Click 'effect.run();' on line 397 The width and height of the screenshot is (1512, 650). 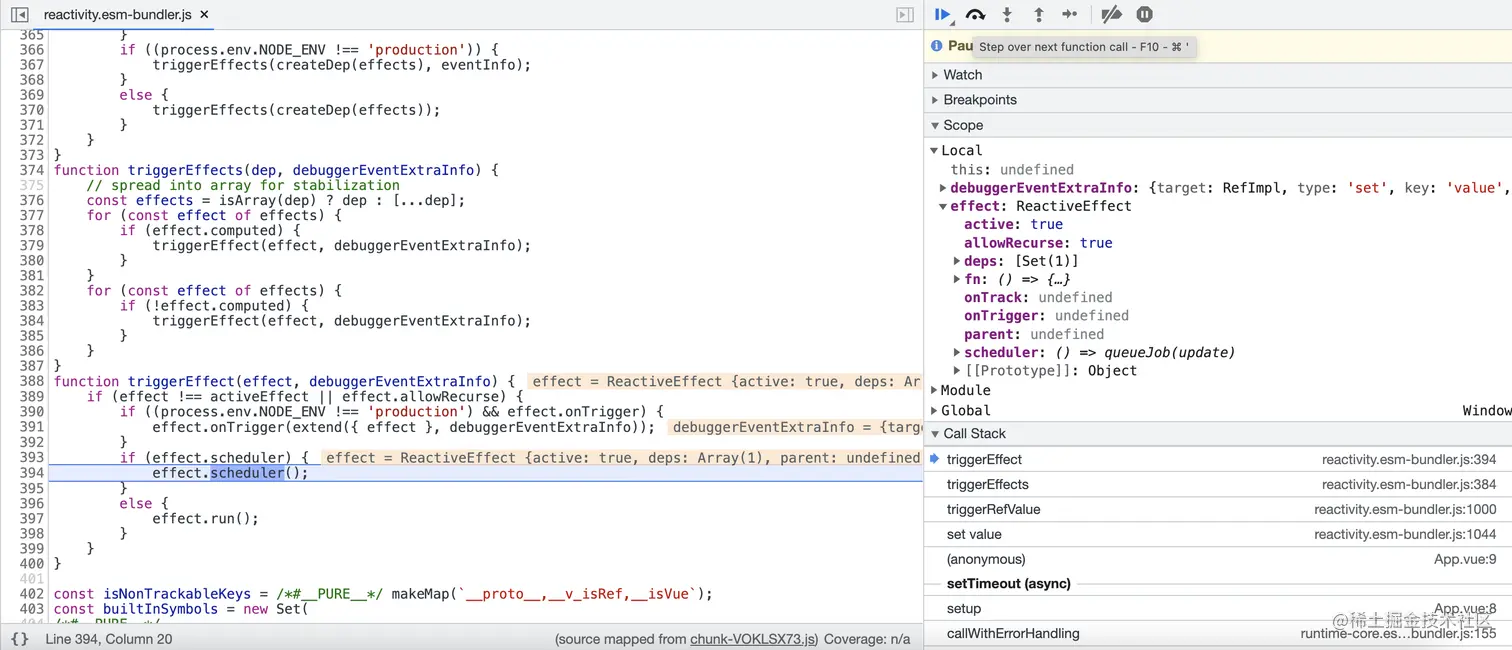point(205,518)
